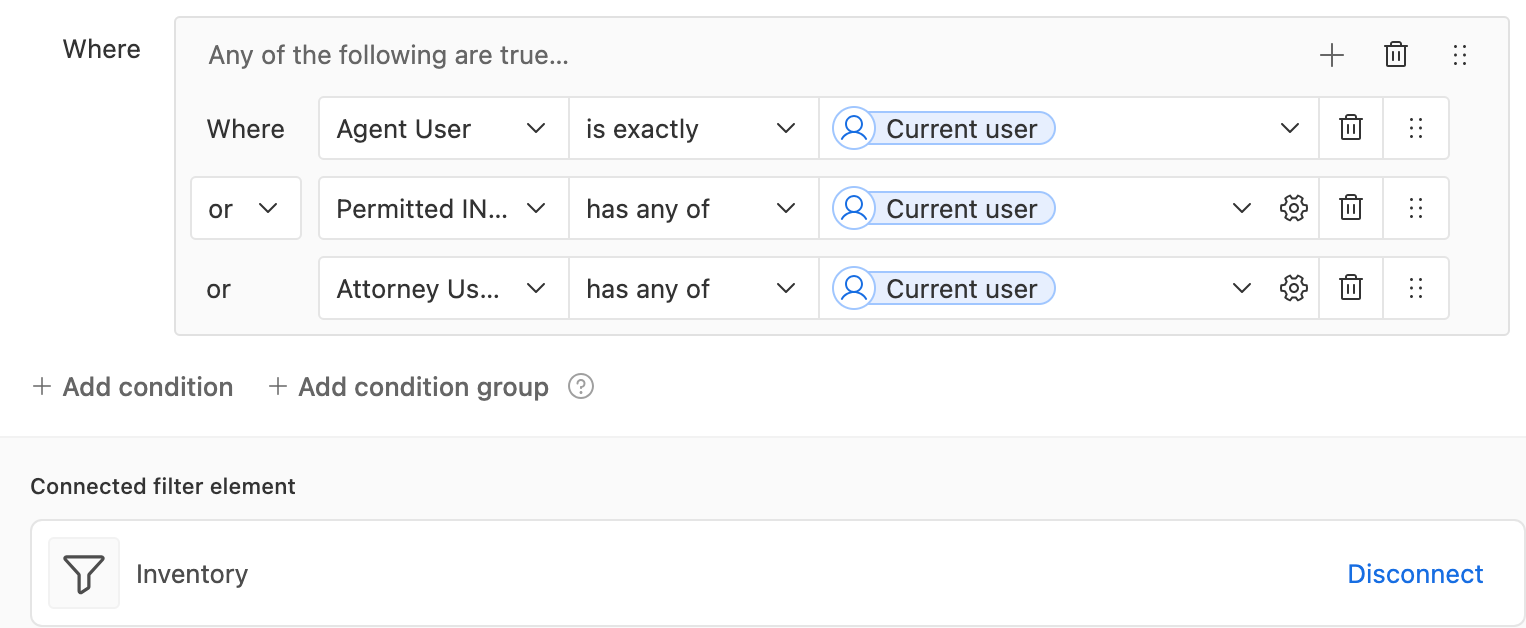Open the 'is exactly' operator dropdown
Image resolution: width=1526 pixels, height=628 pixels.
(694, 128)
